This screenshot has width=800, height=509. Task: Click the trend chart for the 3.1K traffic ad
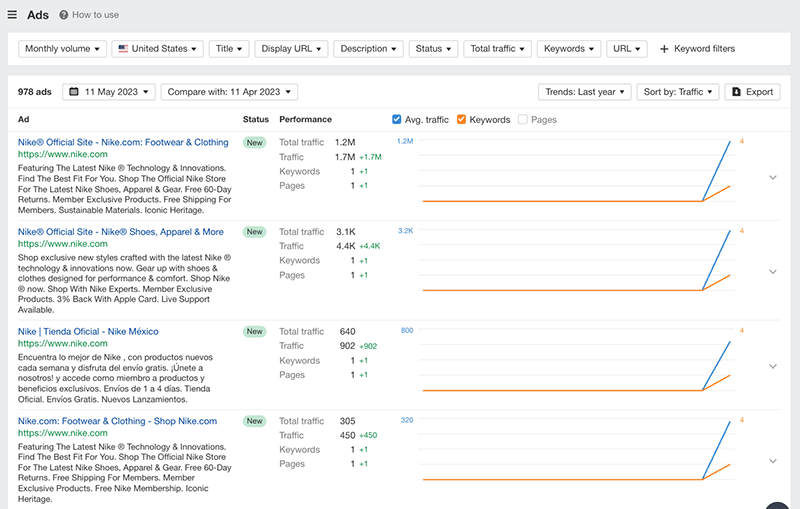[x=577, y=261]
